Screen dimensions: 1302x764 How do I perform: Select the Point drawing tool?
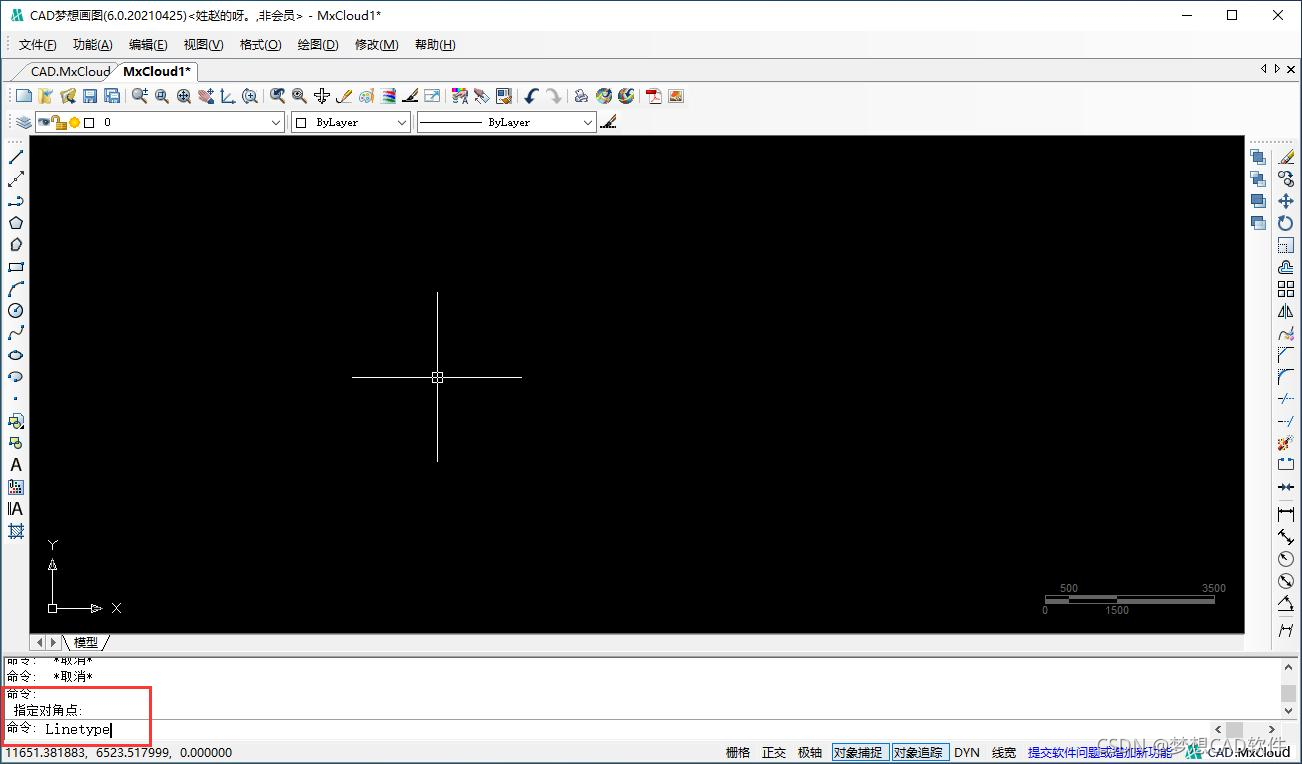tap(16, 399)
